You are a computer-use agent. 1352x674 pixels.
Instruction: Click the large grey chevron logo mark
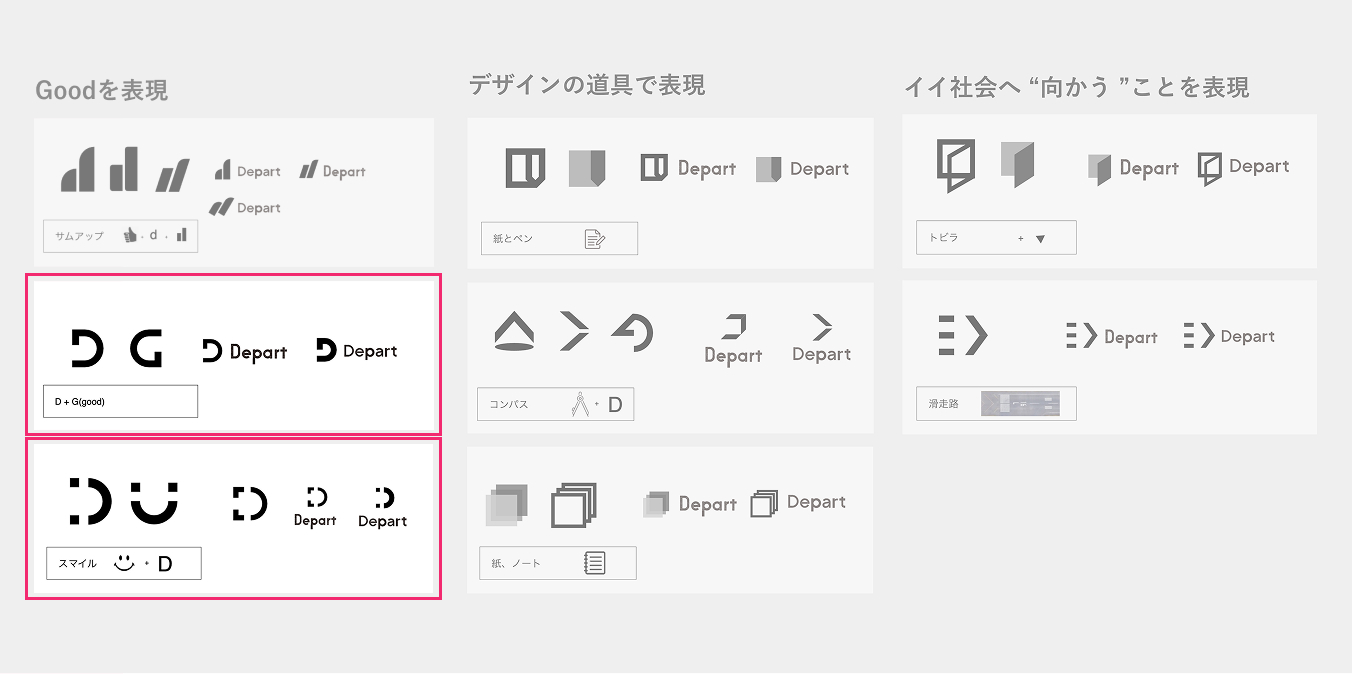(x=574, y=331)
